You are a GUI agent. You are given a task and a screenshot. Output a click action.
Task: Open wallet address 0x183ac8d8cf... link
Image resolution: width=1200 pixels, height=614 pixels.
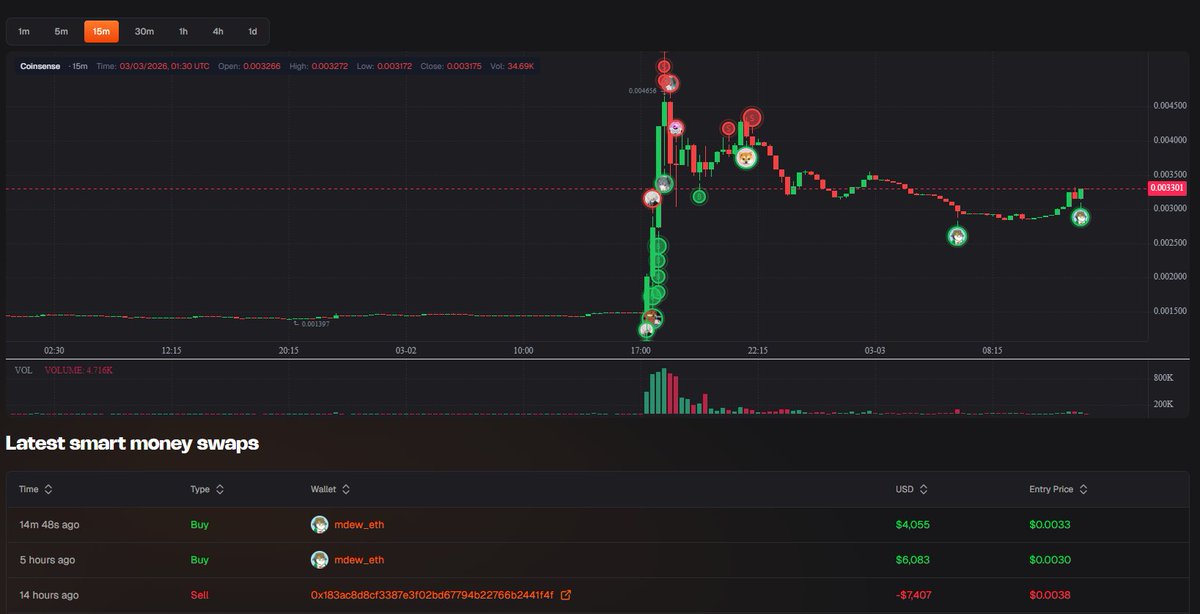[432, 595]
